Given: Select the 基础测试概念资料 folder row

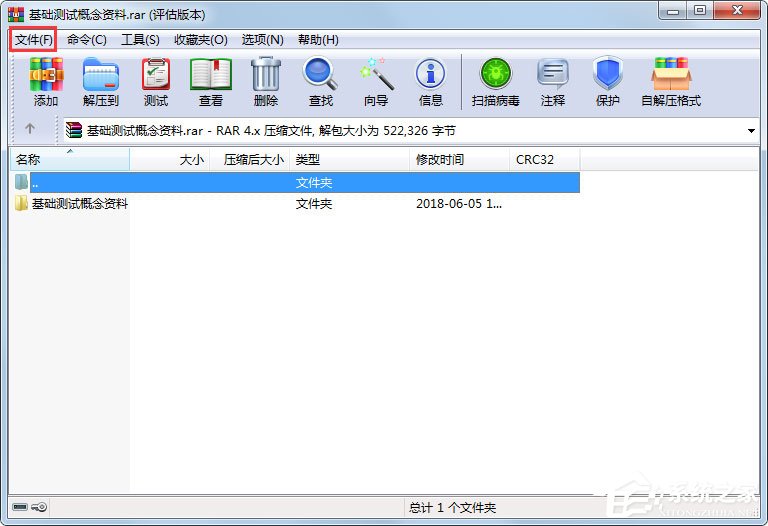Looking at the screenshot, I should [295, 203].
